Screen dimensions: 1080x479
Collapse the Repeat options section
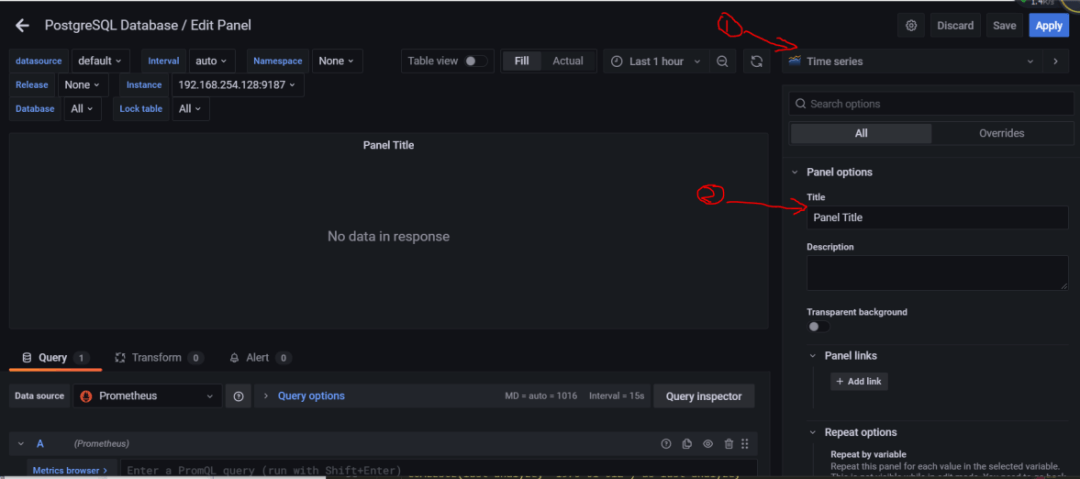tap(813, 432)
